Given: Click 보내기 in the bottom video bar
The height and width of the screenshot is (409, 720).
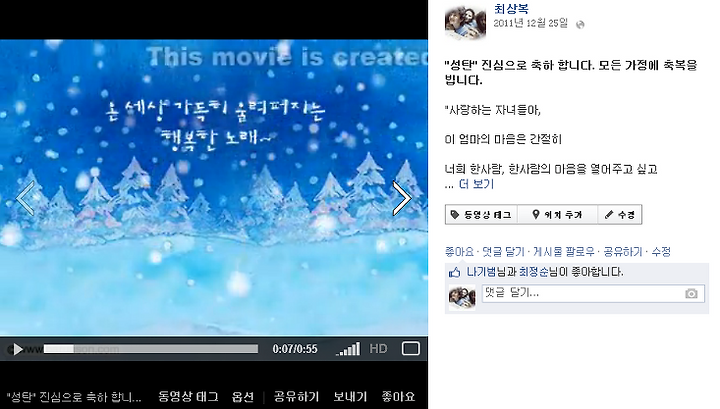Looking at the screenshot, I should click(350, 396).
